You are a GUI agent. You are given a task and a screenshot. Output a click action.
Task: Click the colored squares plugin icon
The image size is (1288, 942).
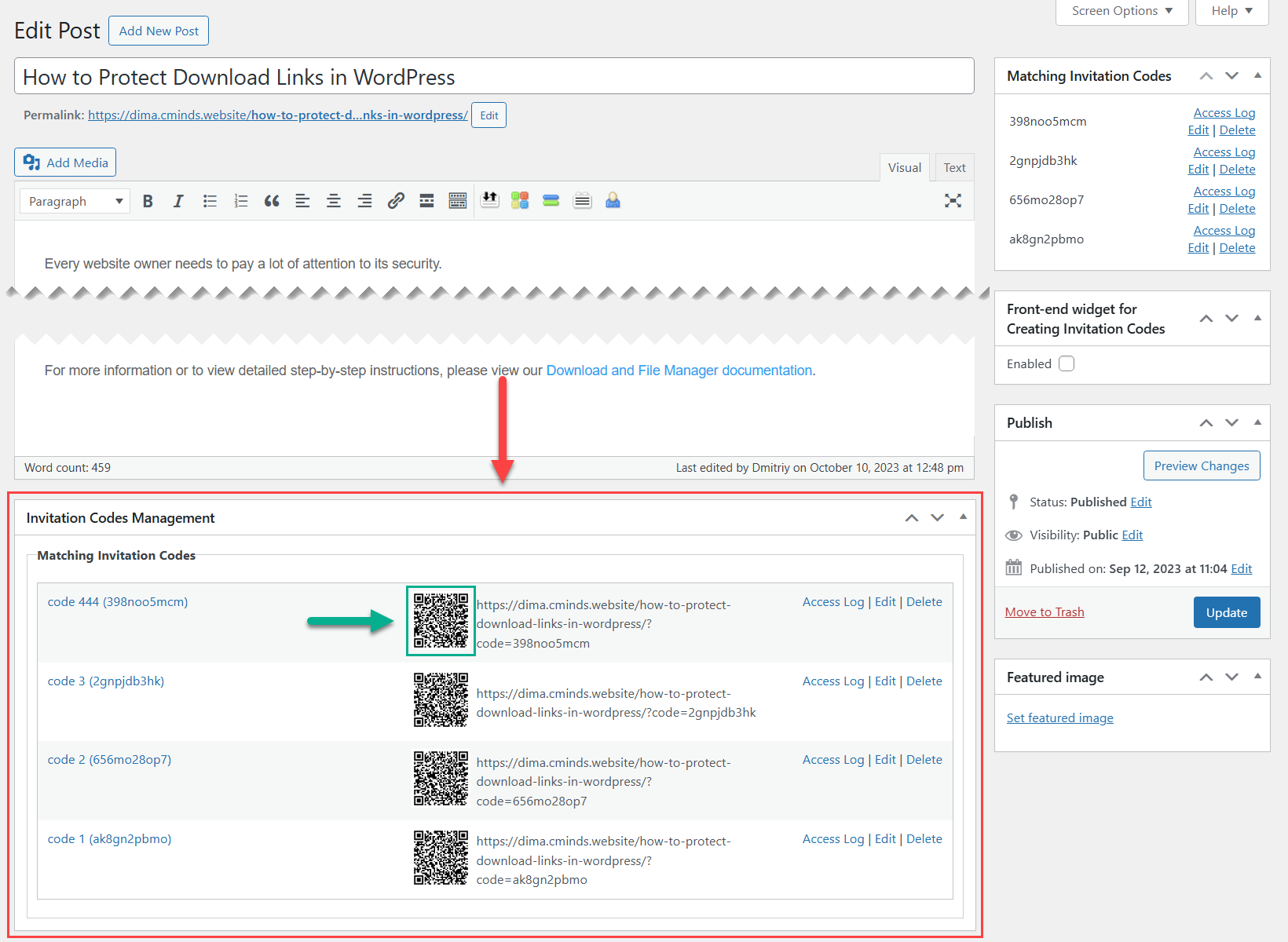click(x=520, y=200)
